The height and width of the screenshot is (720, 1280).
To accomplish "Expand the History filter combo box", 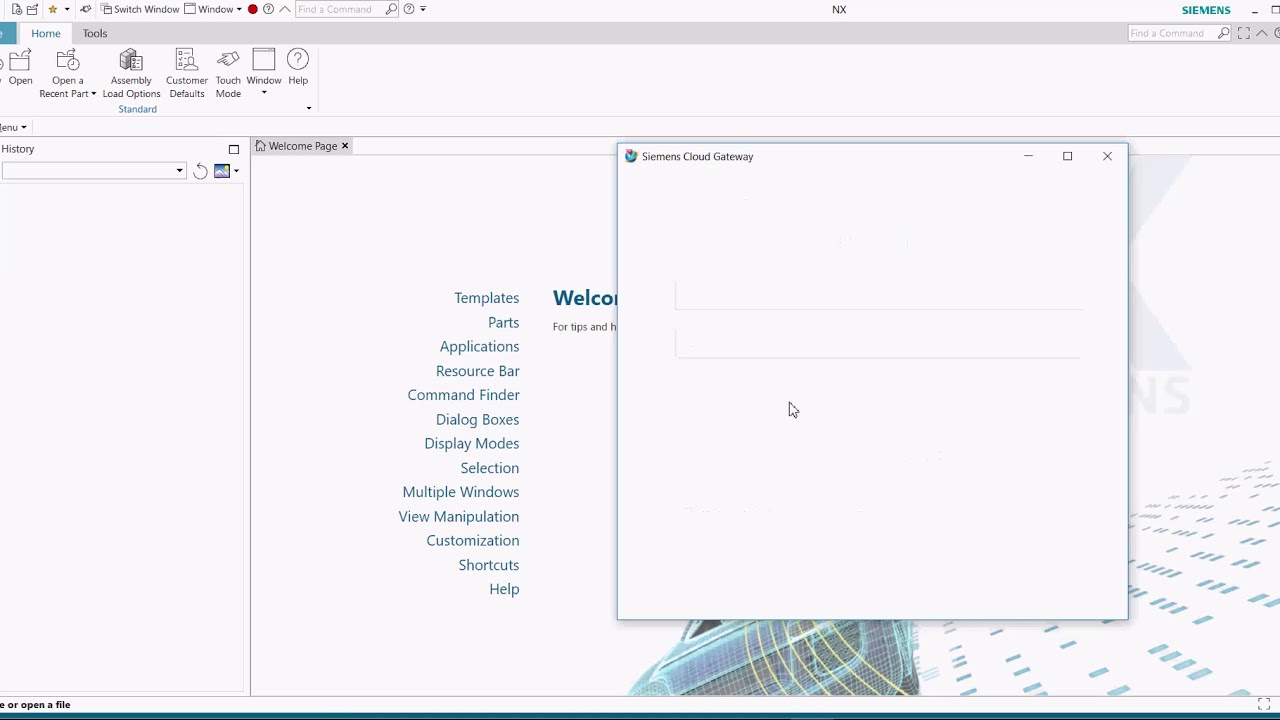I will pos(180,171).
